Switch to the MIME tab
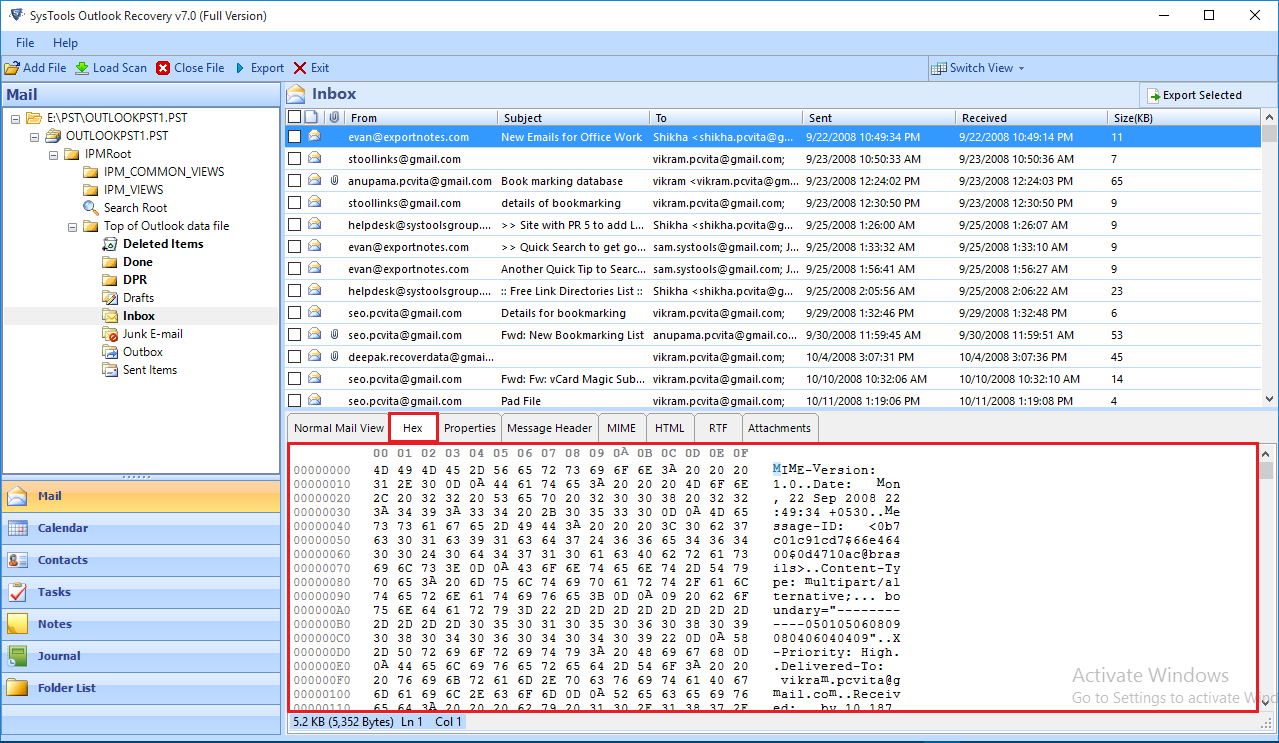This screenshot has height=743, width=1279. click(621, 428)
